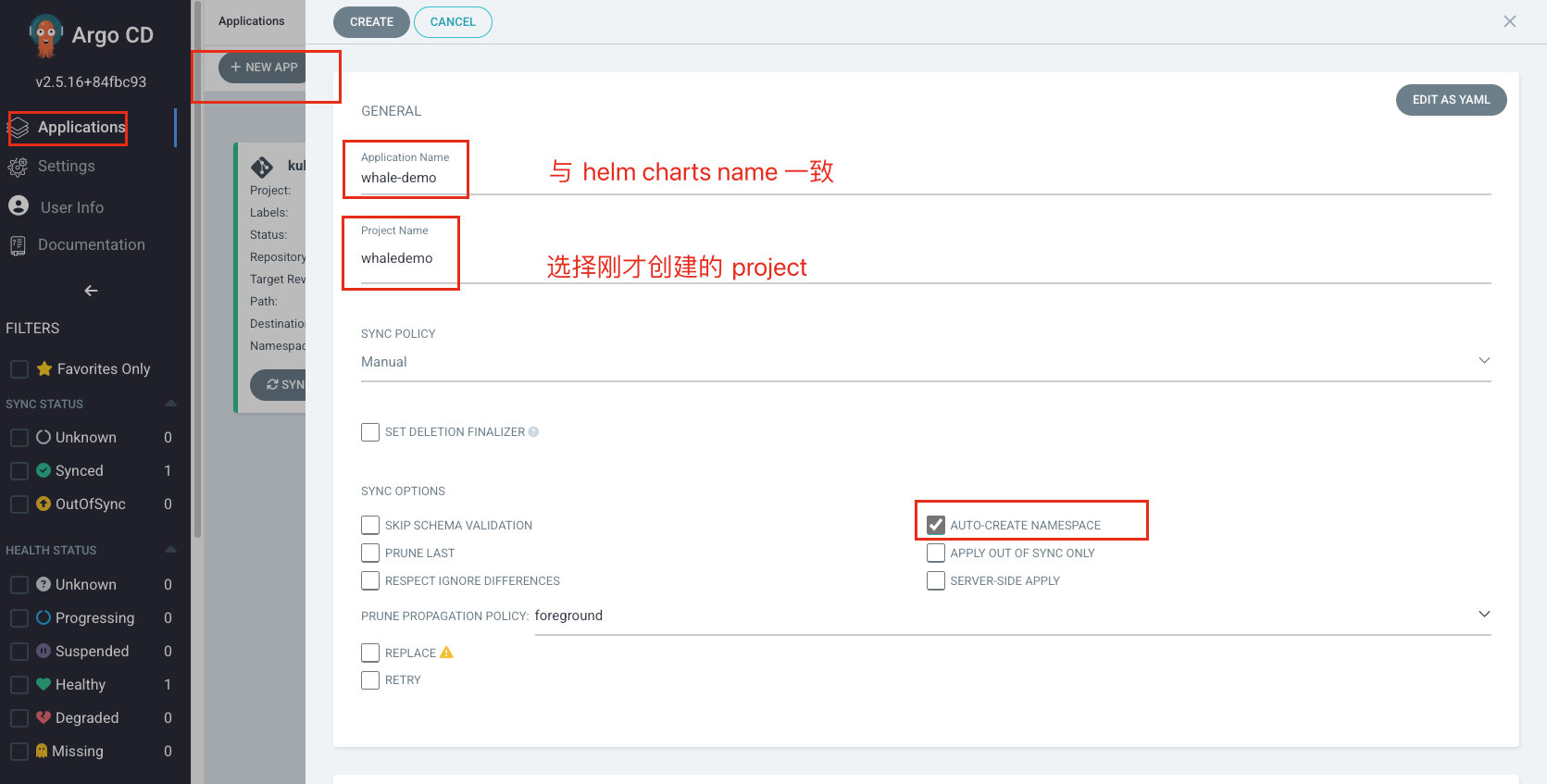Click the Argo CD octopus logo
1547x784 pixels.
pyautogui.click(x=45, y=35)
